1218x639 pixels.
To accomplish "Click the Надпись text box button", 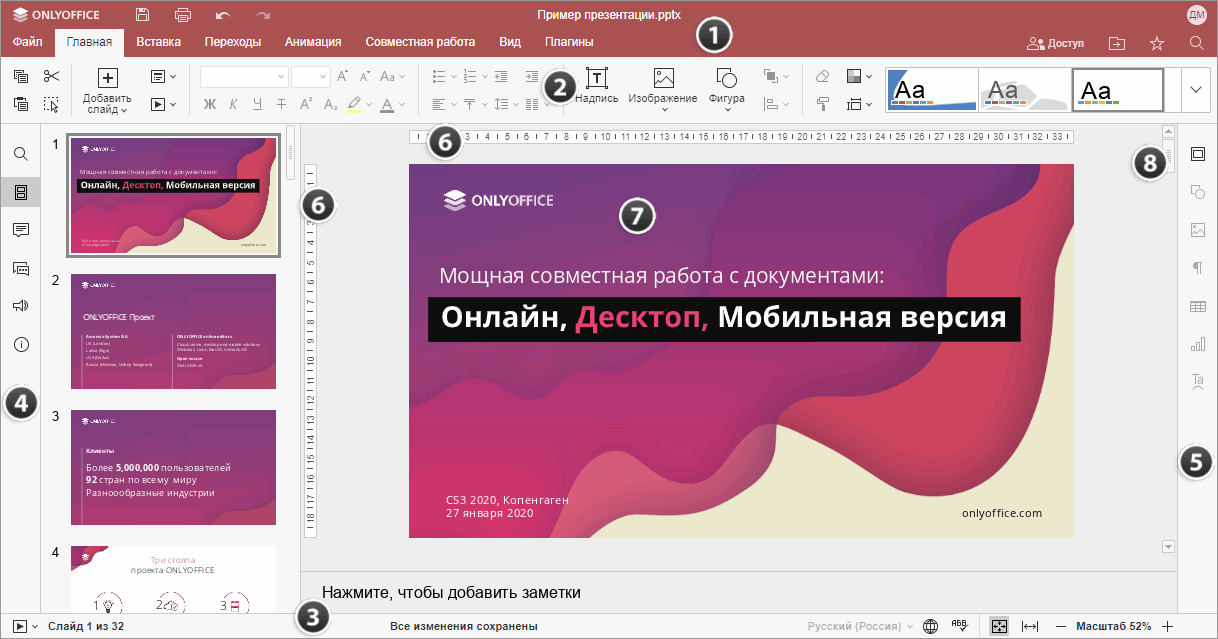I will pos(597,87).
